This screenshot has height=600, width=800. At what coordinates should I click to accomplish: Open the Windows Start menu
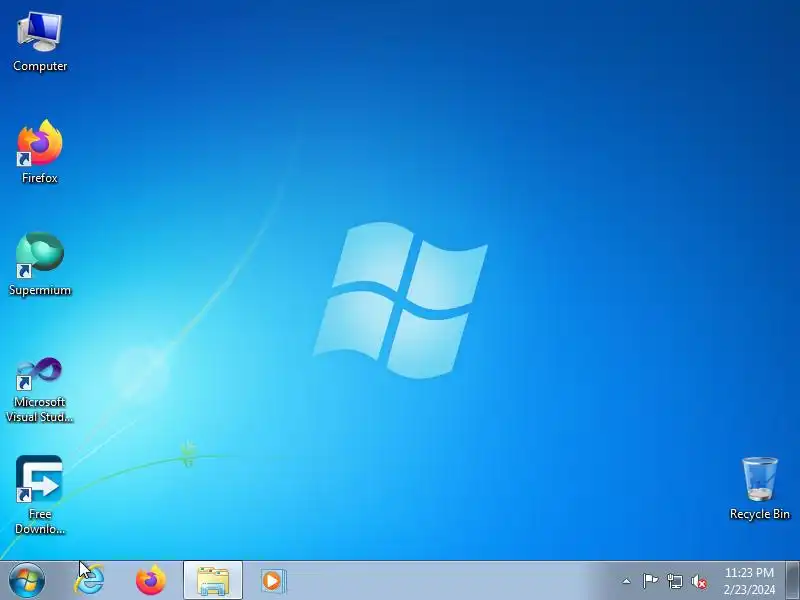coord(27,581)
